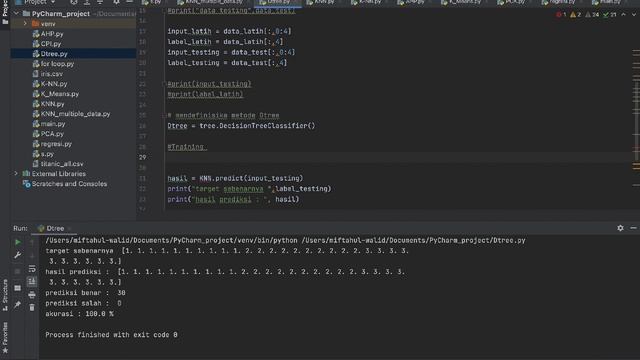
Task: Click the 'hasil = KNN.predict' code line
Action: coord(235,178)
